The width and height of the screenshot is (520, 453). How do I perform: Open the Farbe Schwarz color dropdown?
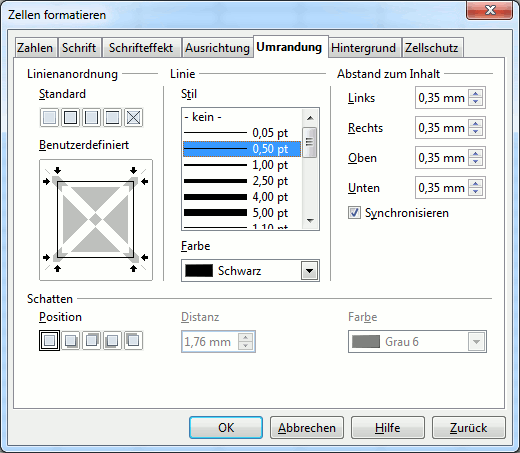tap(310, 271)
